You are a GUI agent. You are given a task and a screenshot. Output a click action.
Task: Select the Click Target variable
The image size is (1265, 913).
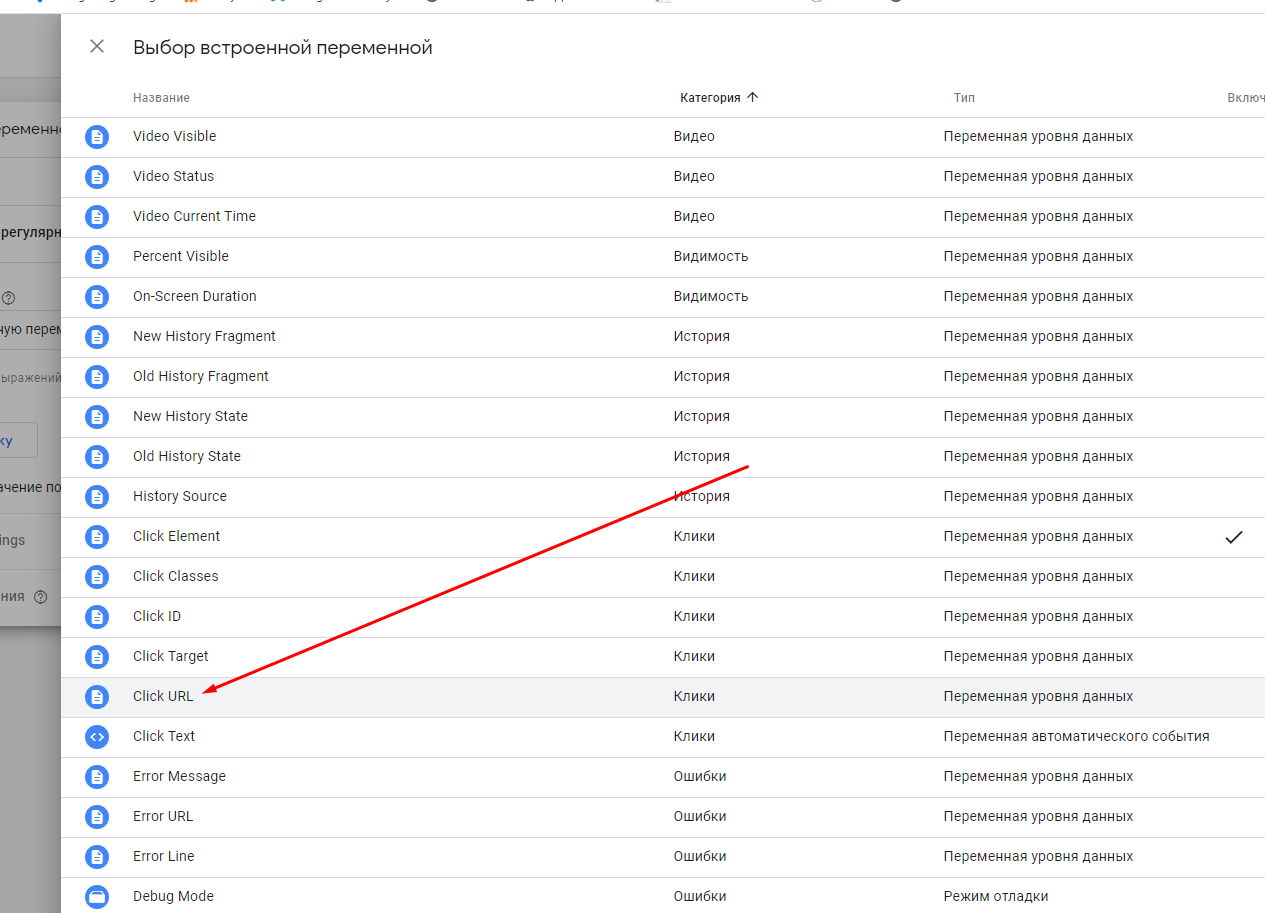pos(170,656)
